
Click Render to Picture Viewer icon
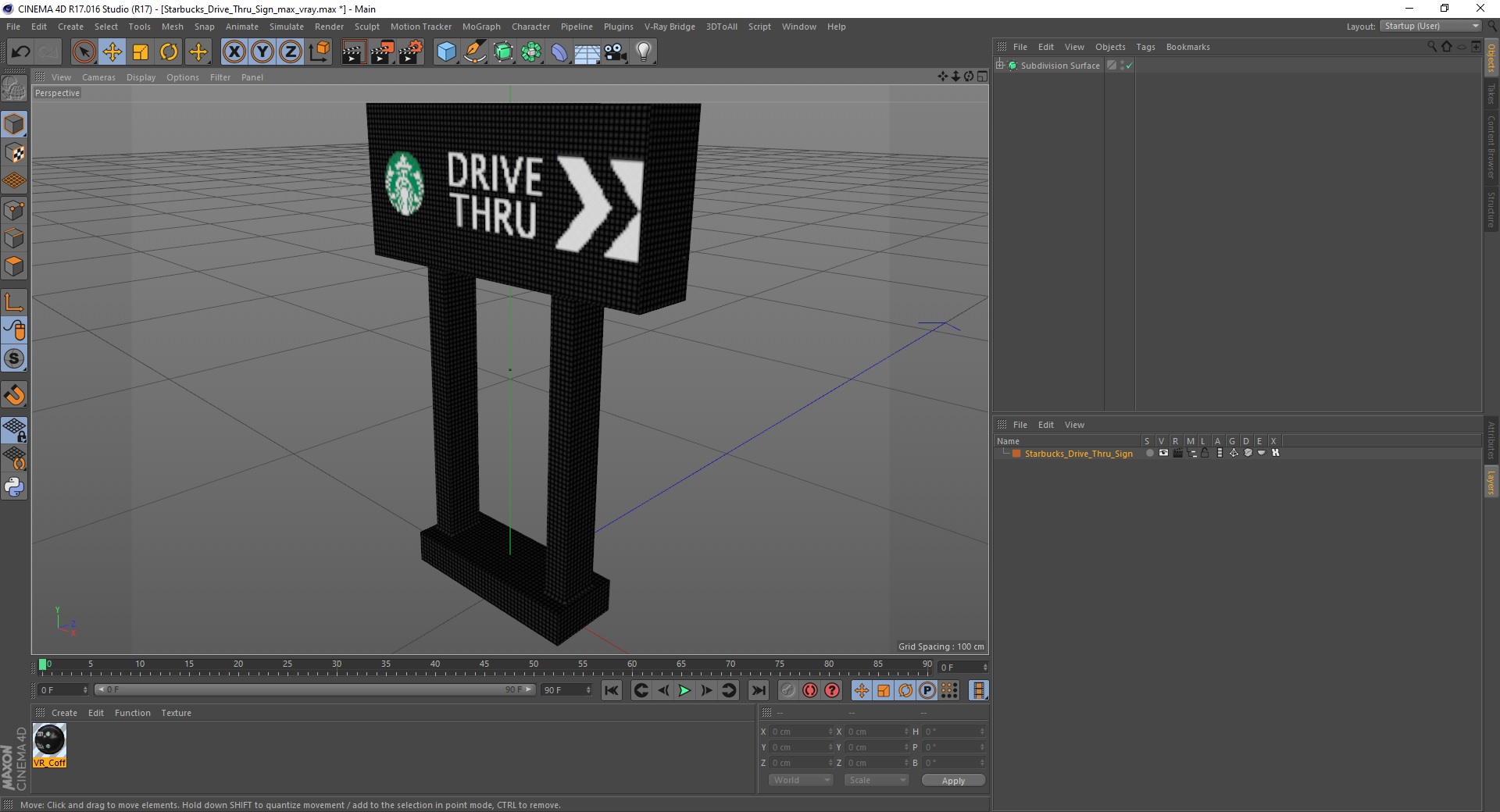(x=382, y=52)
